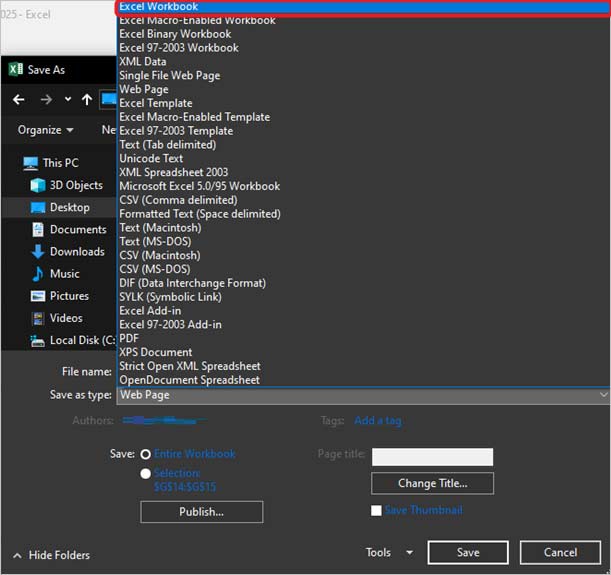
Task: Enable the Save Thumbnail checkbox
Action: 376,511
